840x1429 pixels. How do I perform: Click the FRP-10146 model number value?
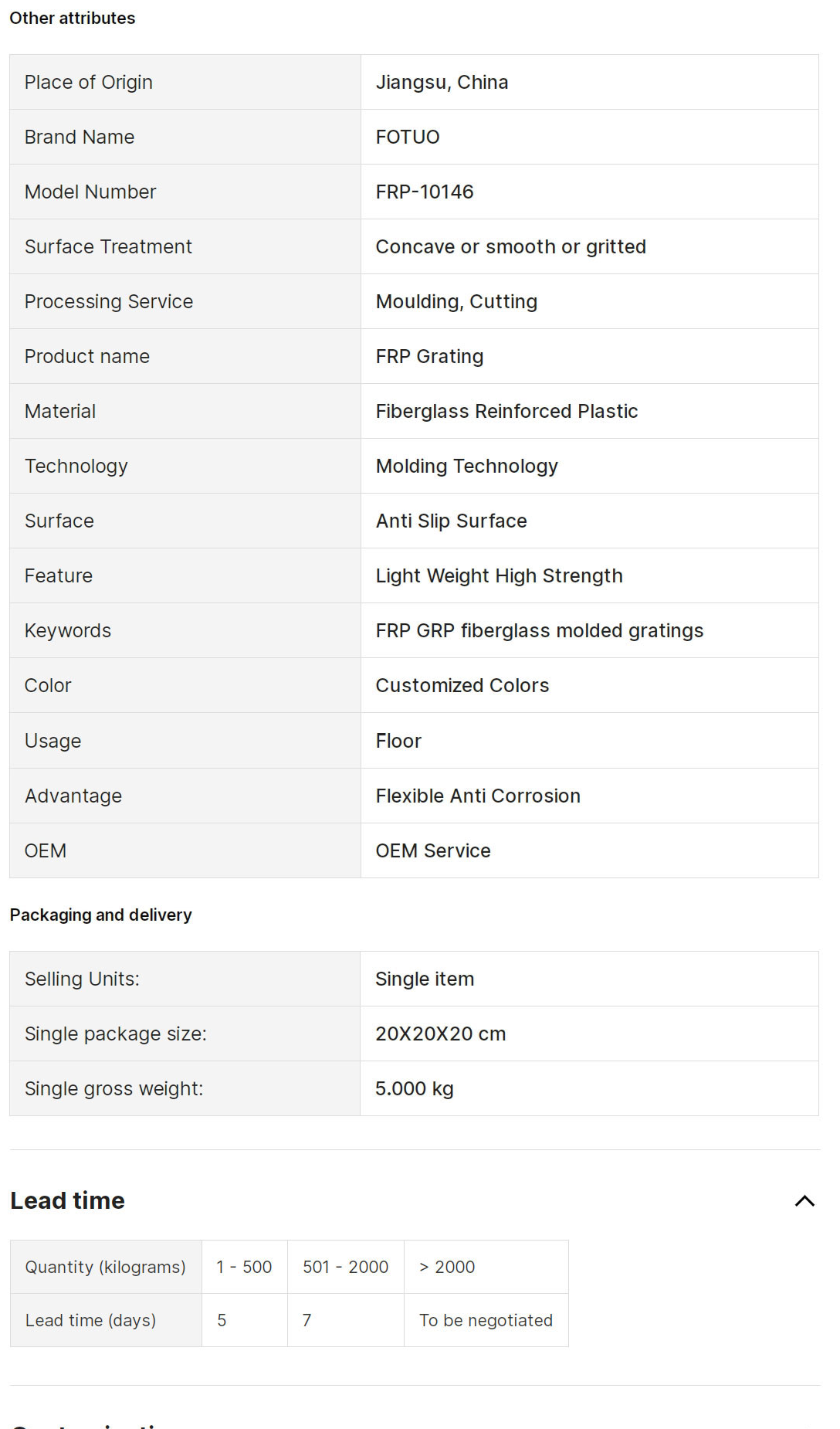click(x=424, y=192)
